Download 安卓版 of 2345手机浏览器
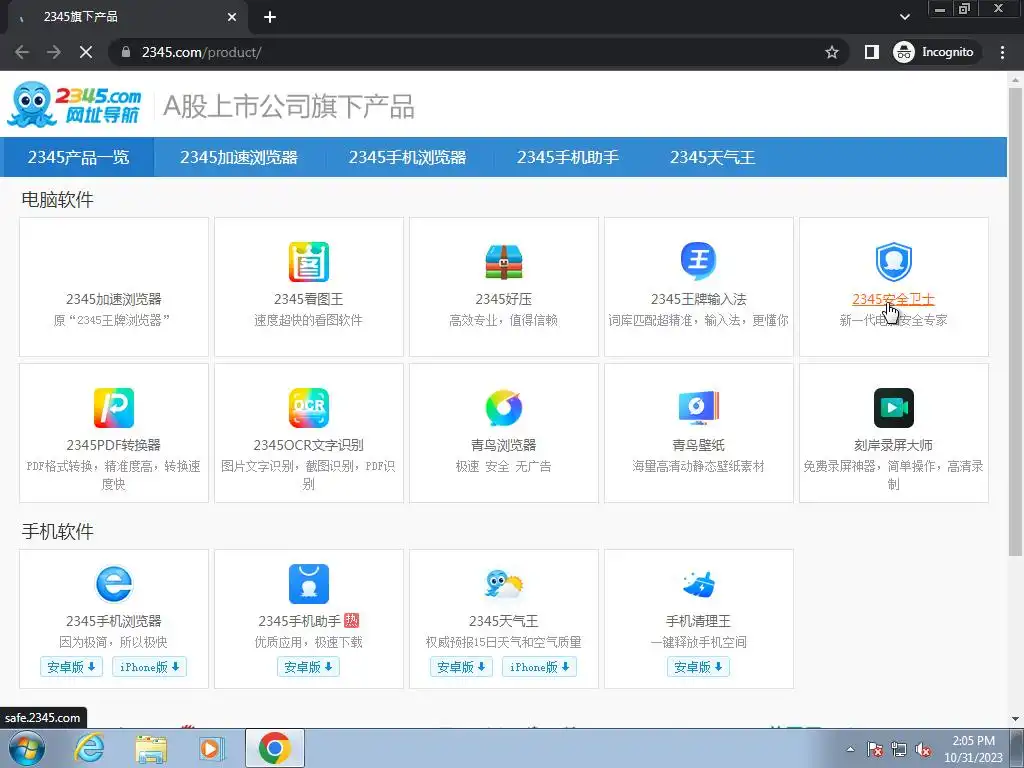This screenshot has height=768, width=1024. coord(71,667)
